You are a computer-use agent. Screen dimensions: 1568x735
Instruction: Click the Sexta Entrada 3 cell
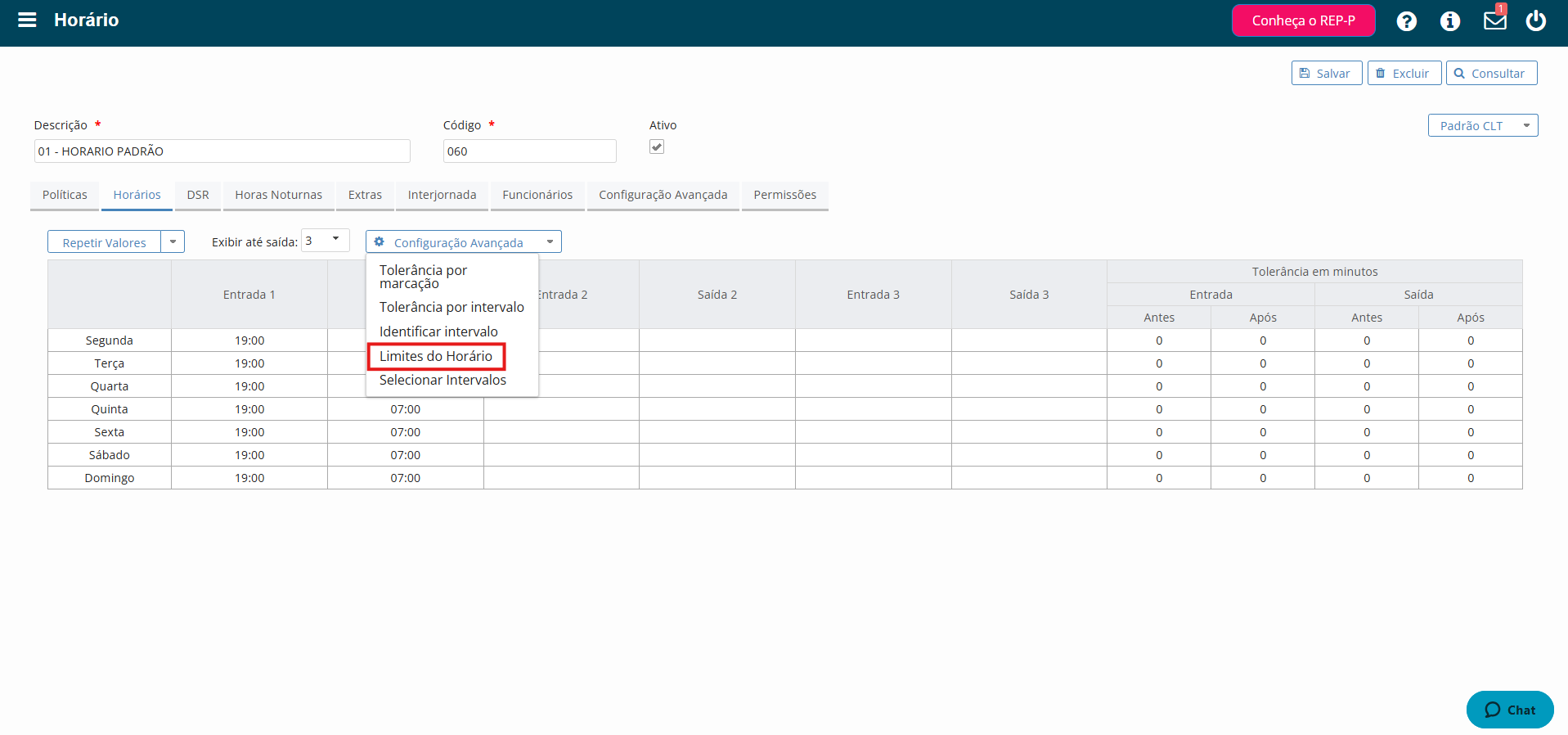pyautogui.click(x=874, y=432)
